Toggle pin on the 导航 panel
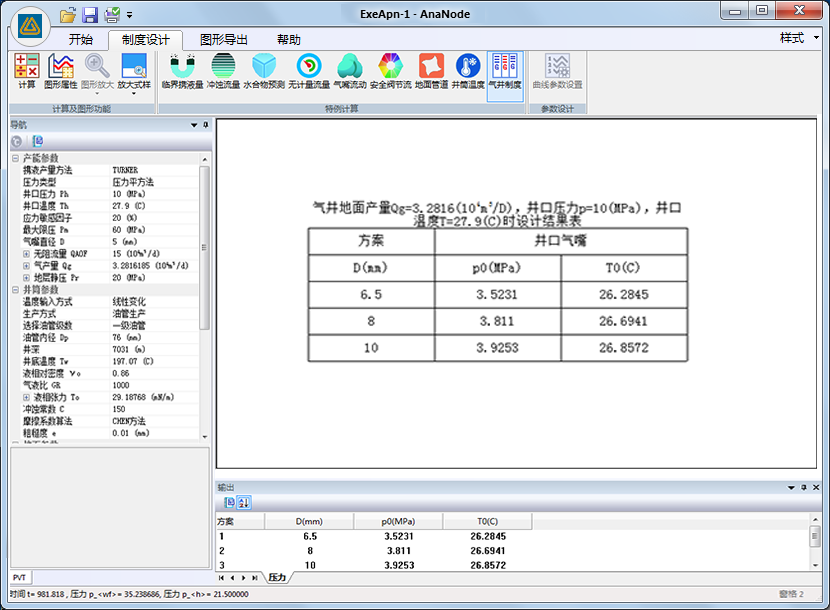The height and width of the screenshot is (610, 830). click(206, 125)
